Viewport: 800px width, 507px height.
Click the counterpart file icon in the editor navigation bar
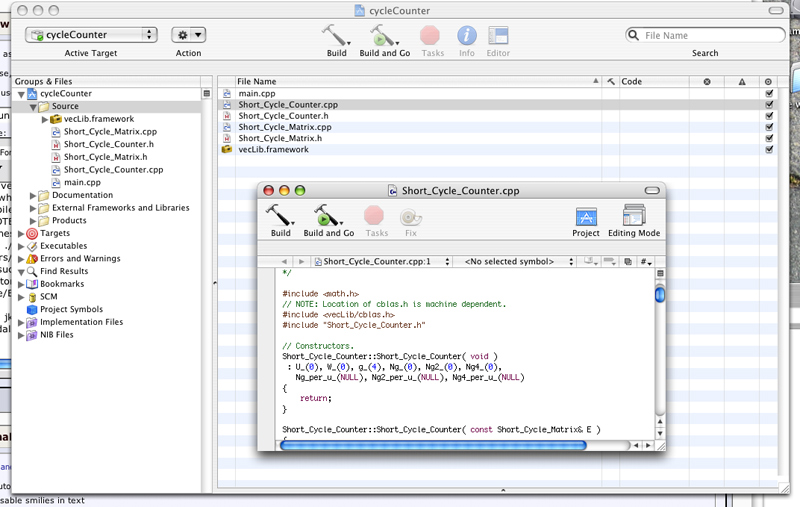tap(628, 262)
